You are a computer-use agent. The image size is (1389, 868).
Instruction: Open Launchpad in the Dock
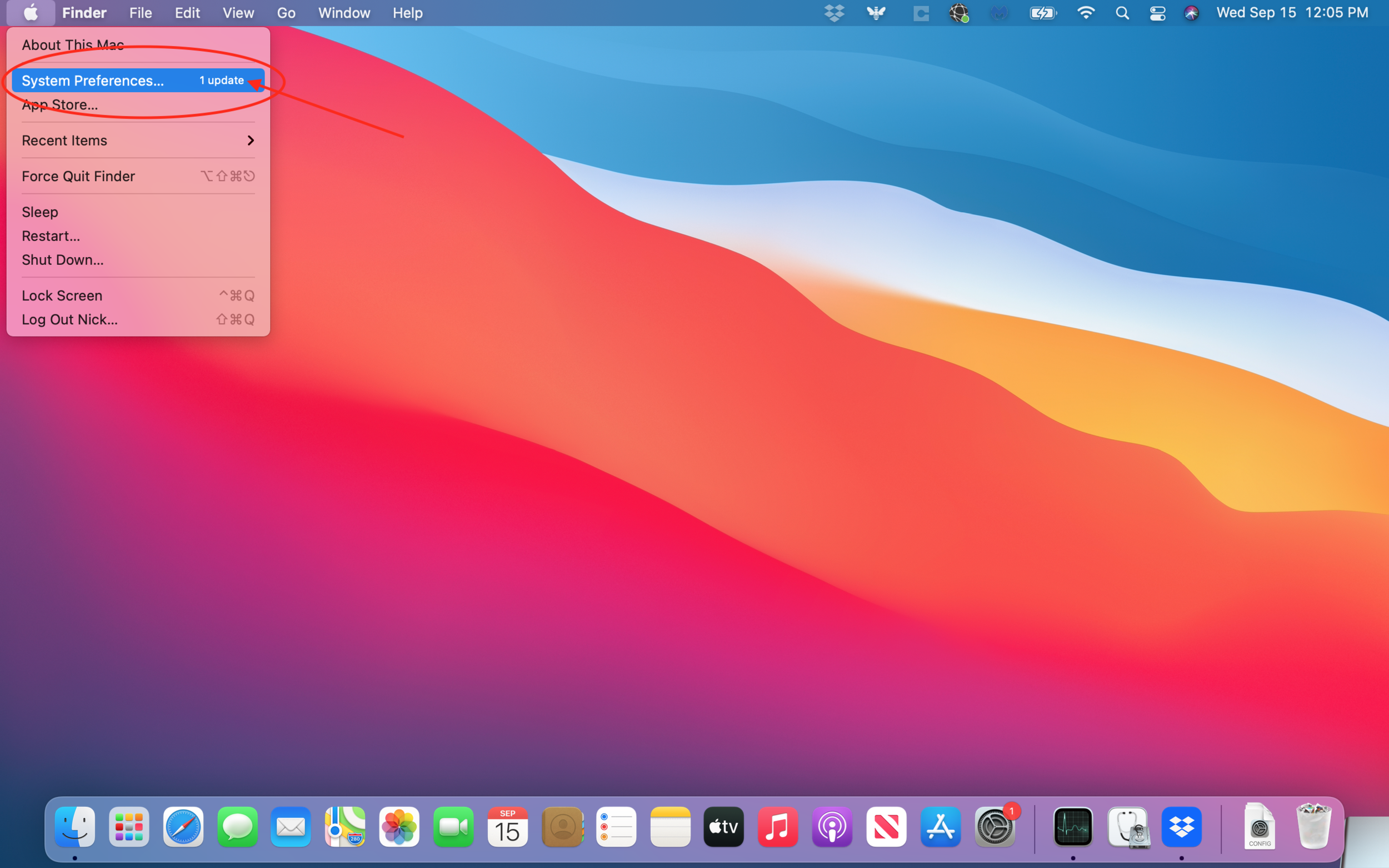click(129, 827)
